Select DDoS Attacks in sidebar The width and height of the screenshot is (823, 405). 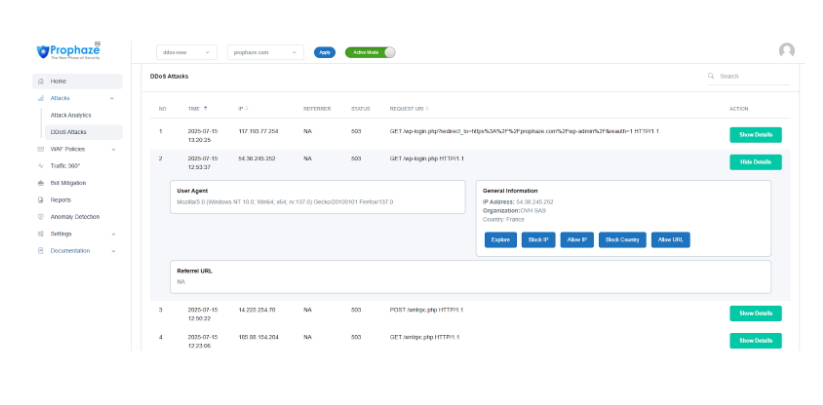coord(69,132)
